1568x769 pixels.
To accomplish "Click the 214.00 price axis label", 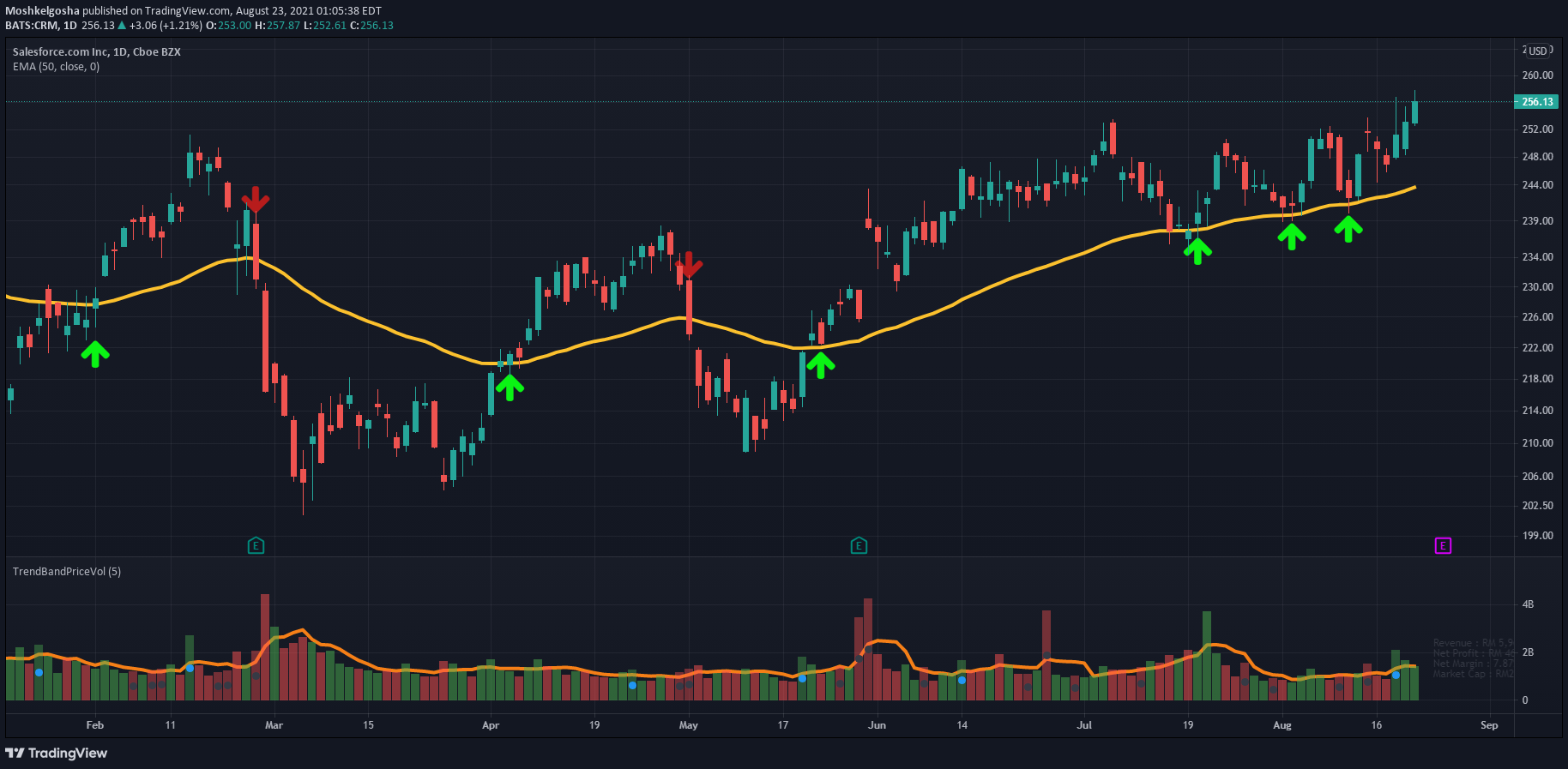I will click(1537, 411).
